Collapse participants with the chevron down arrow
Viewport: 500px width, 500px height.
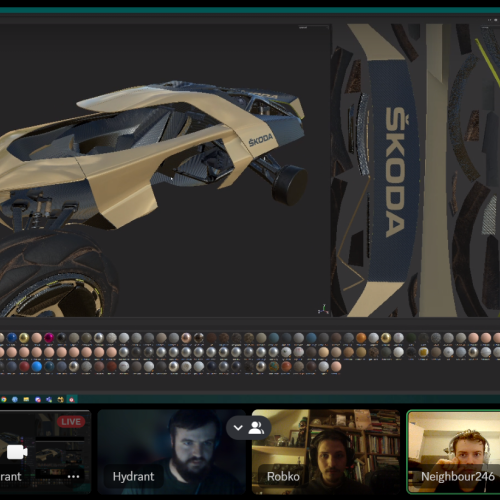[x=238, y=428]
